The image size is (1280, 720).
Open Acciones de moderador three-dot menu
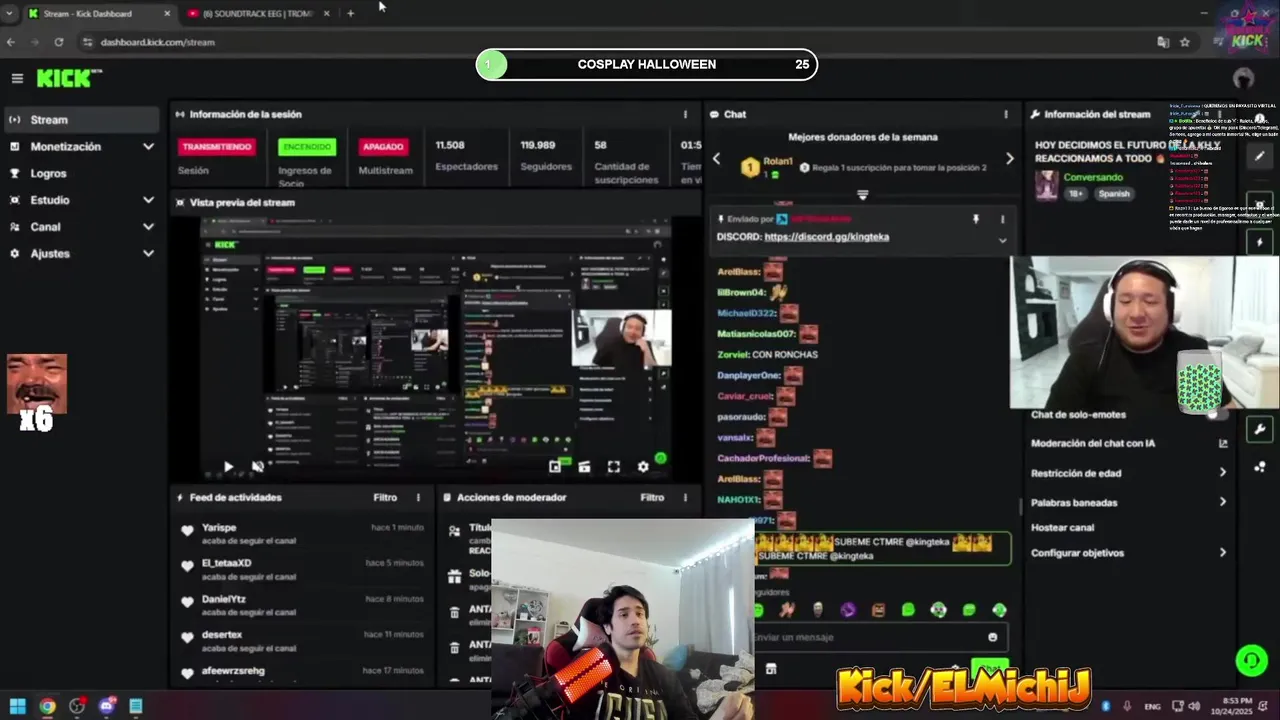685,497
